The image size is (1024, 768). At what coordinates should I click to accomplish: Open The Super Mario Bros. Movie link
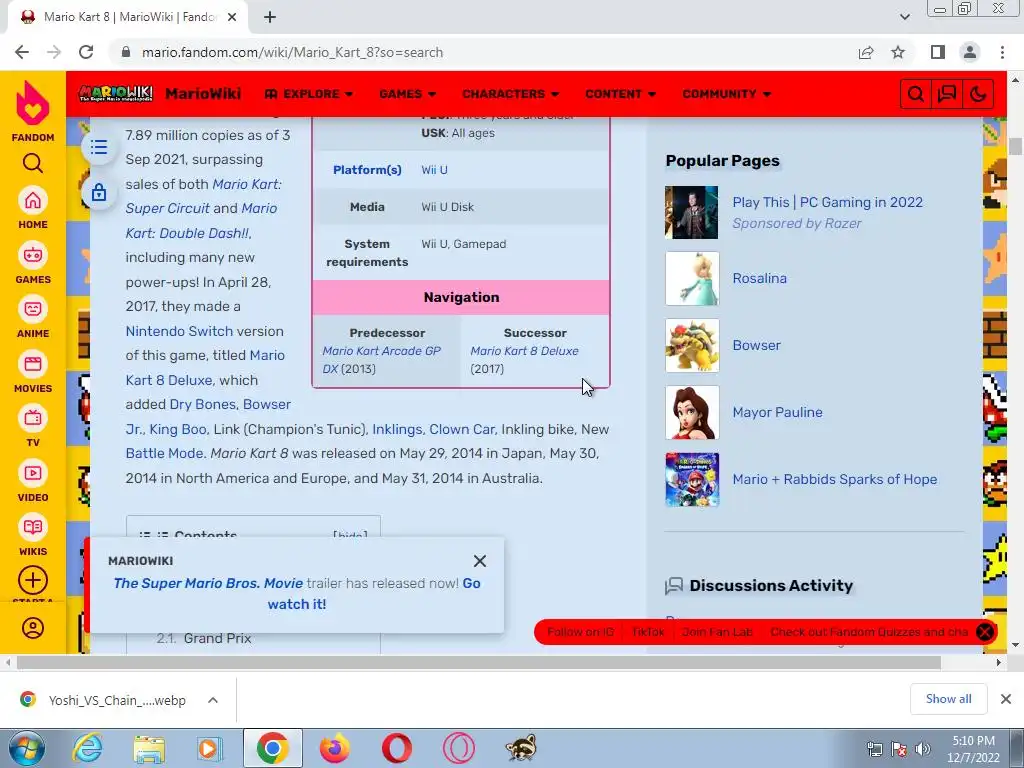(x=208, y=583)
